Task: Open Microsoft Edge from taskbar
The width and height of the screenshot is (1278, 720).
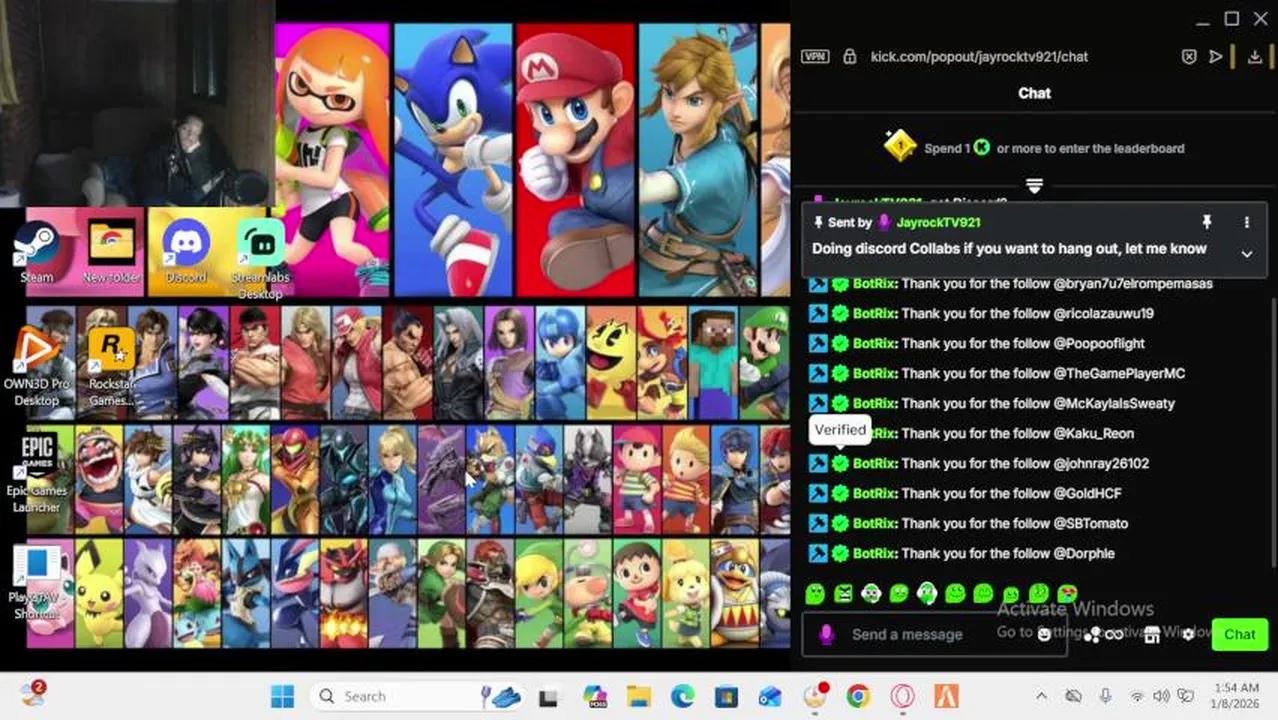Action: click(x=682, y=696)
